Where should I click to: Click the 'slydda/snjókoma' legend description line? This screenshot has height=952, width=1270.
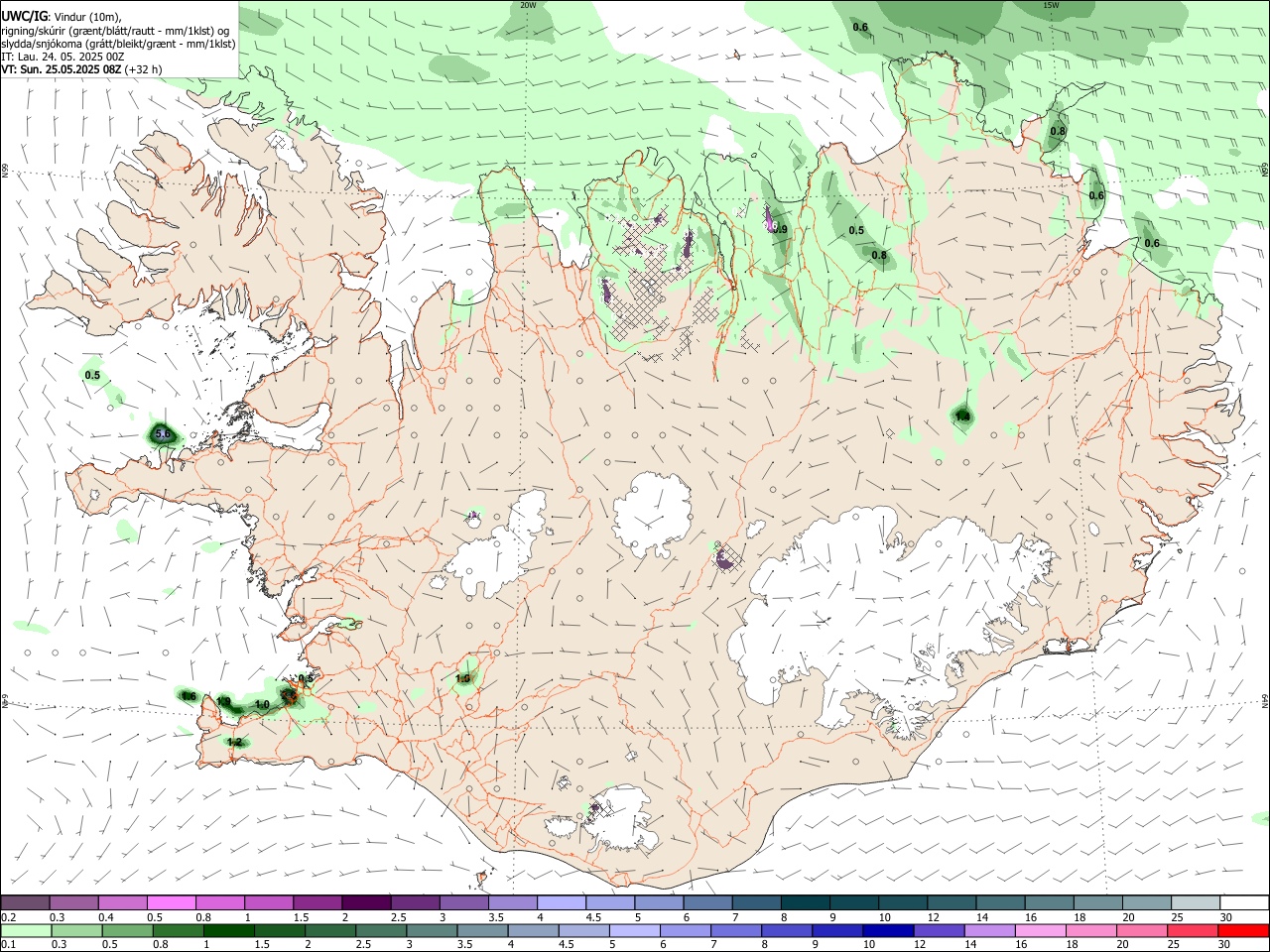(118, 44)
